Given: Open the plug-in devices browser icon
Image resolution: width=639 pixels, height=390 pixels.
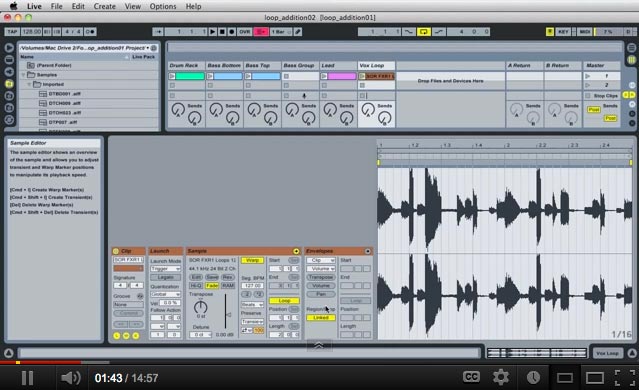Looking at the screenshot, I should (9, 72).
